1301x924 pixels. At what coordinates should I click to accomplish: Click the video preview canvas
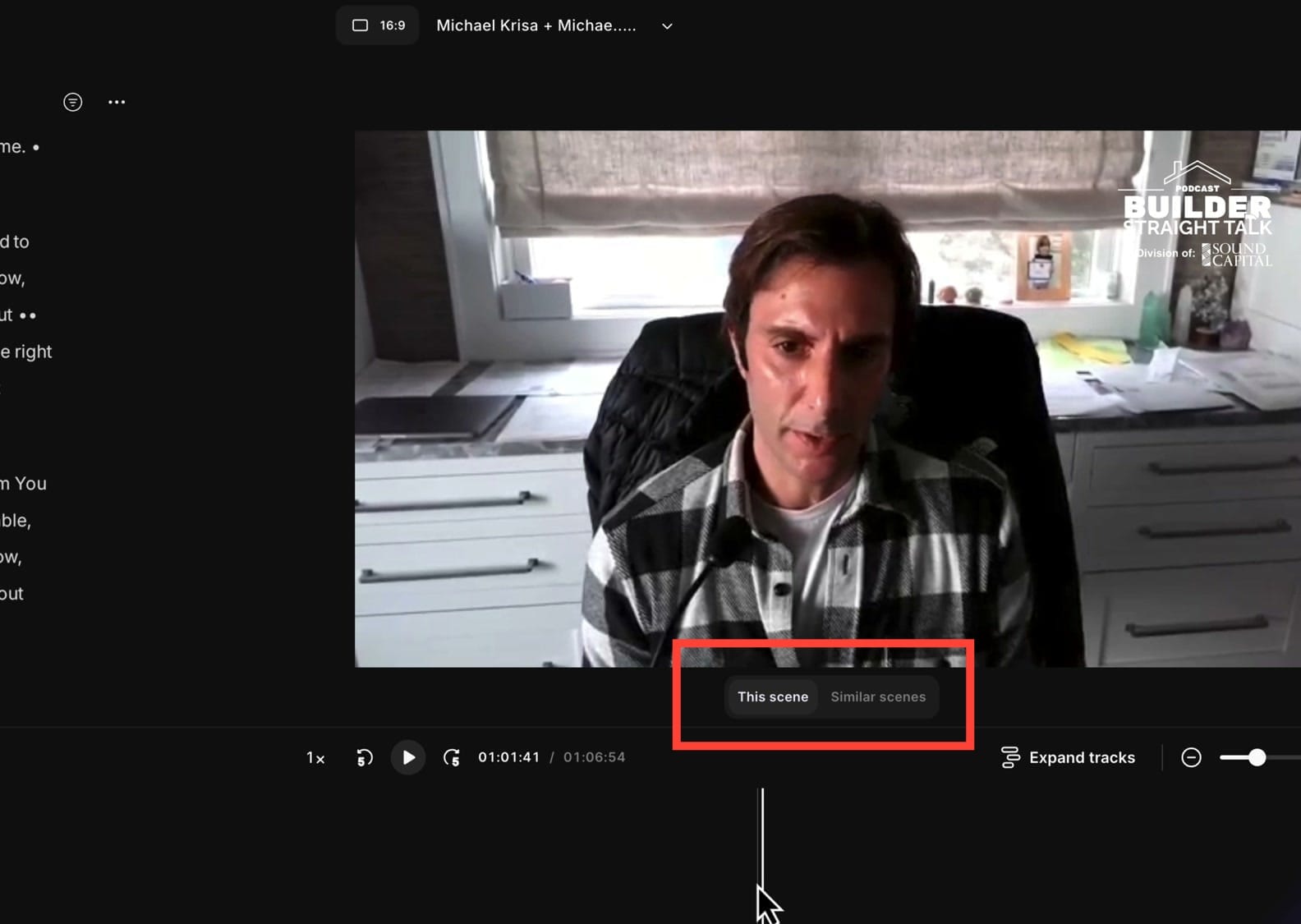(x=828, y=399)
